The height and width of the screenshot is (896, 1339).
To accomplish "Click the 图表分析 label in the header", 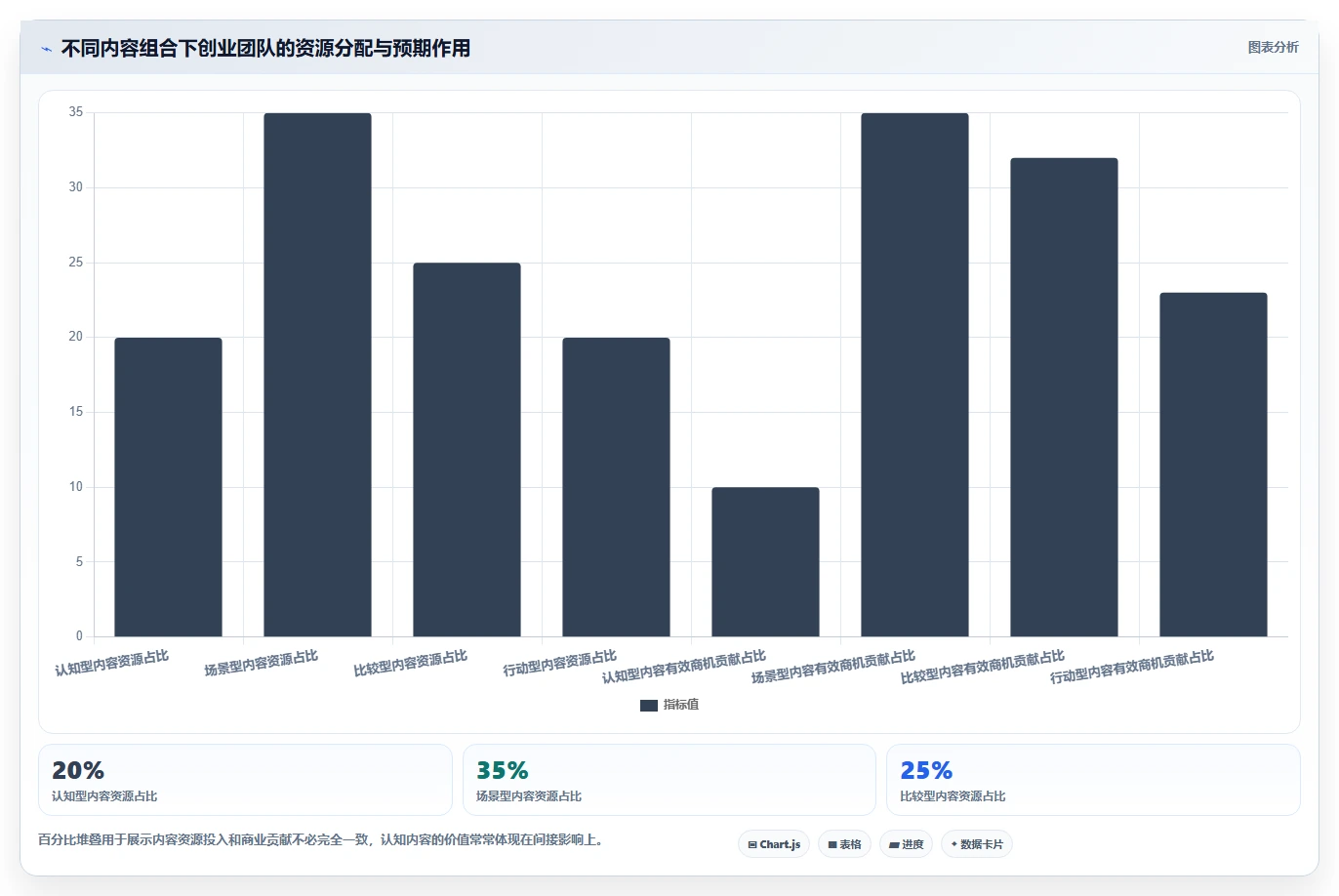I will [x=1273, y=47].
